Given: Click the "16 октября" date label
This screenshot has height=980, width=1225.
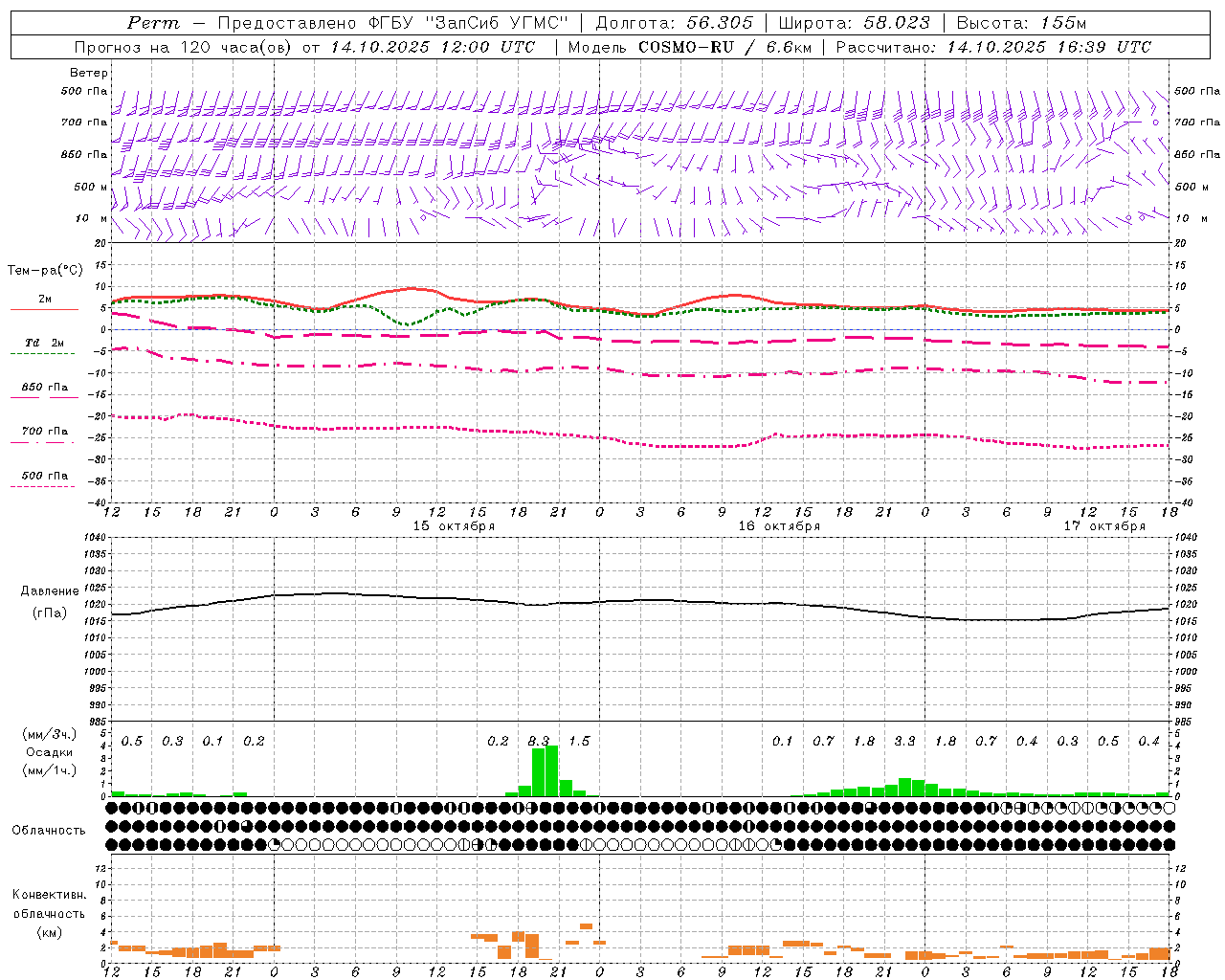Looking at the screenshot, I should (779, 526).
